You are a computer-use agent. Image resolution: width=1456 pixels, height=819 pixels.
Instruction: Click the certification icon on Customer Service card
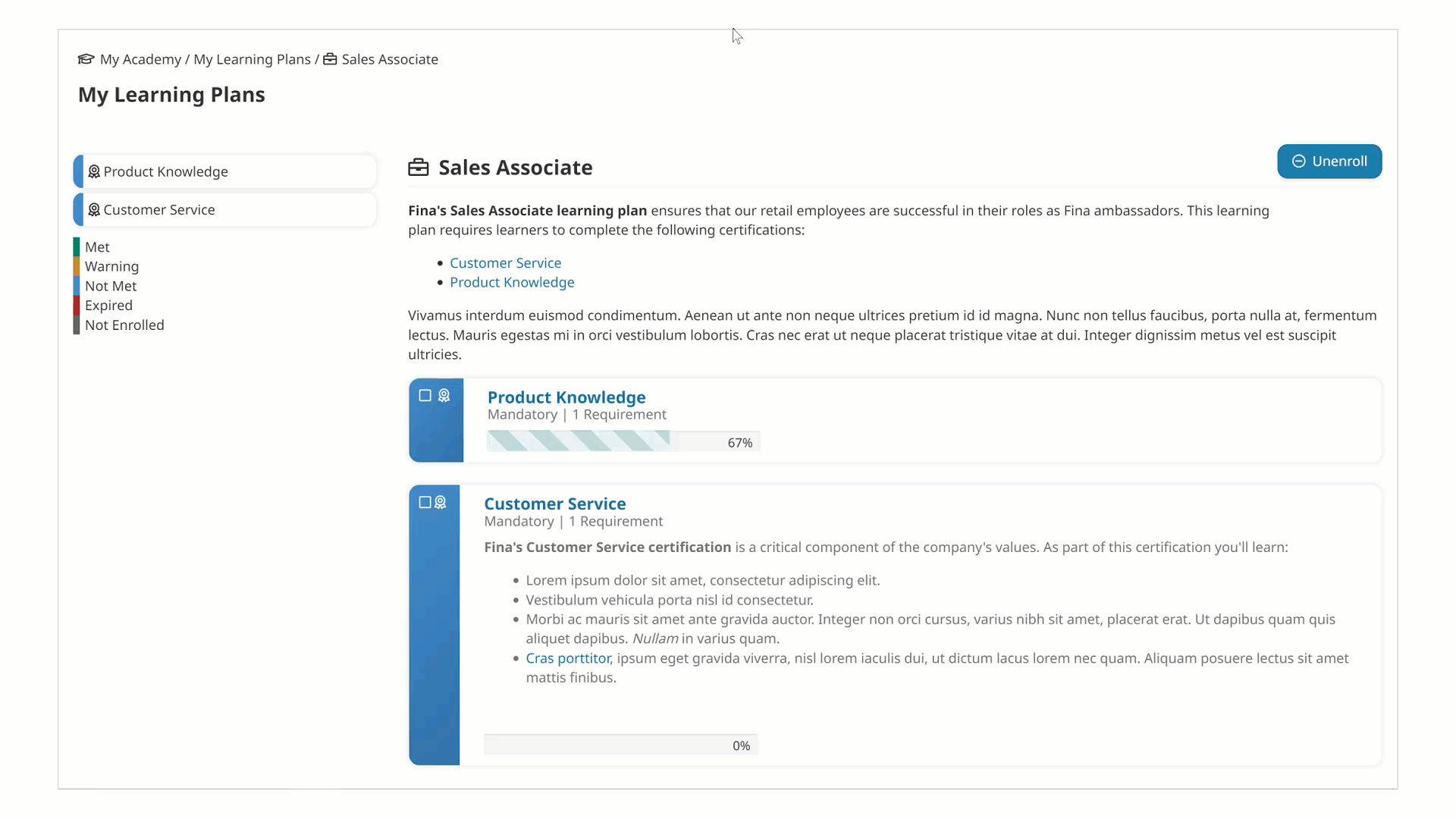(x=440, y=502)
